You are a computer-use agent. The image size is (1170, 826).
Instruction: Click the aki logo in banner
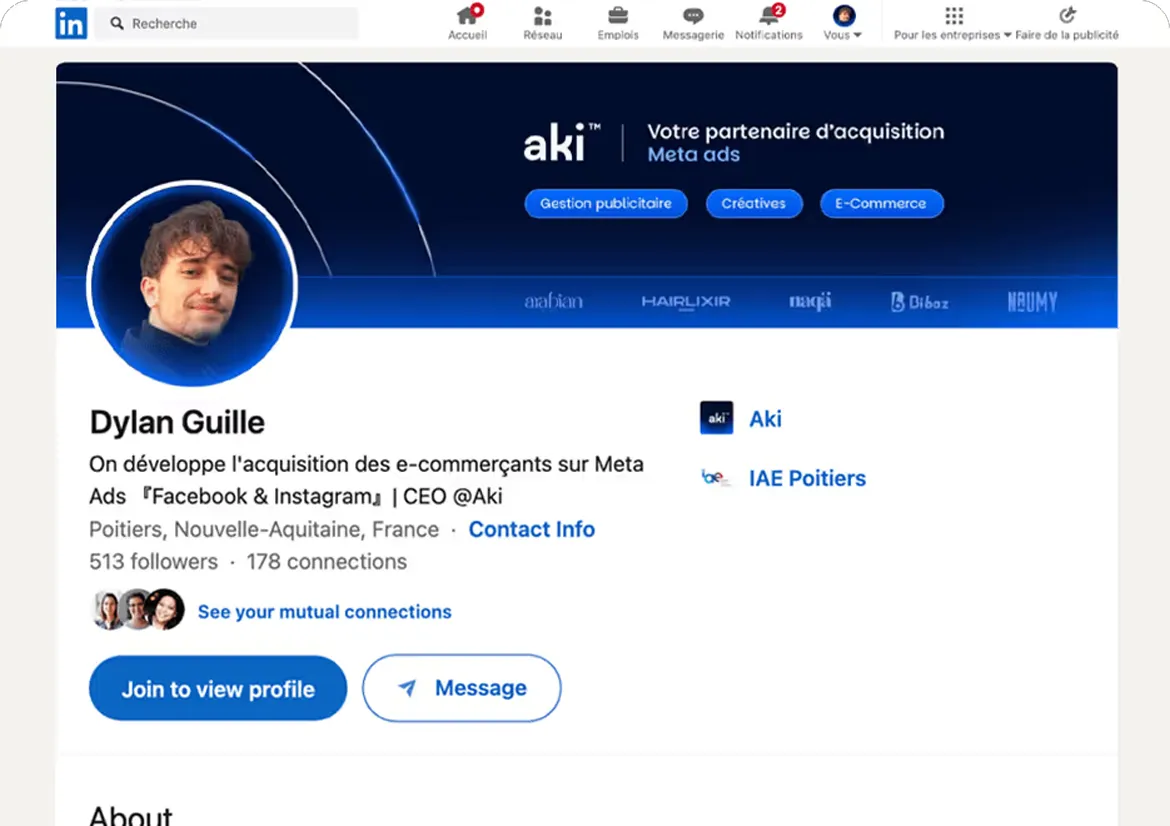pyautogui.click(x=560, y=142)
